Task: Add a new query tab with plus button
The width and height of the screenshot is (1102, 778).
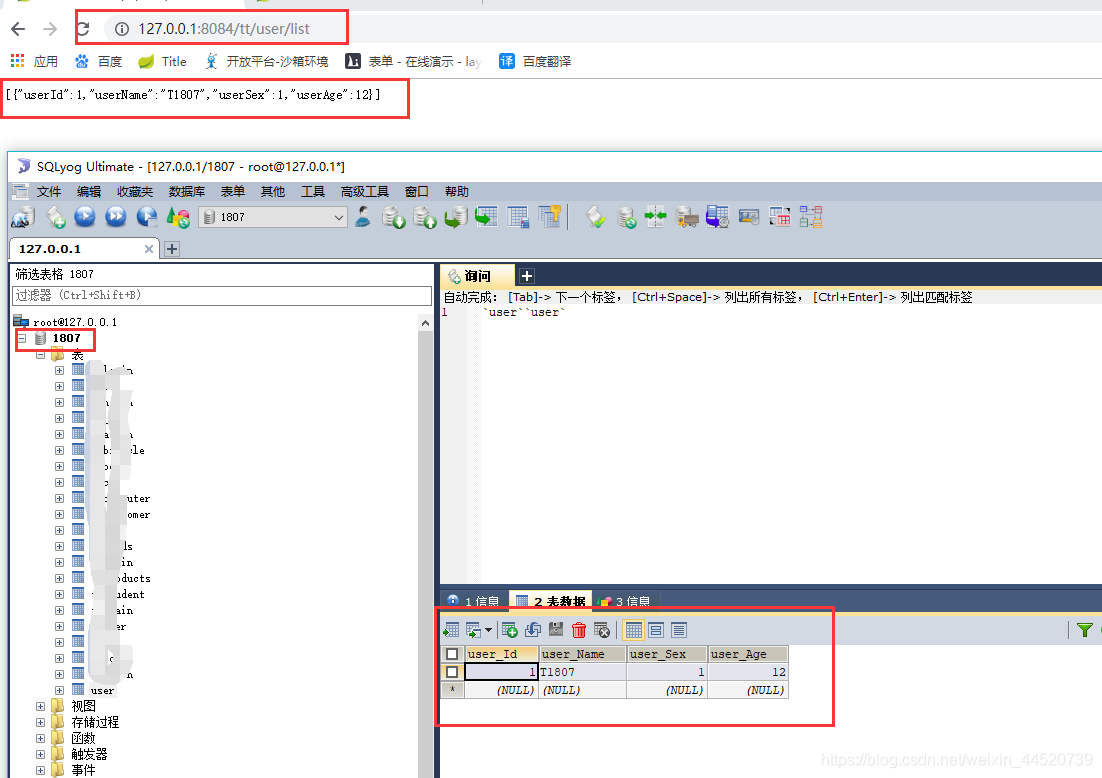Action: [527, 276]
